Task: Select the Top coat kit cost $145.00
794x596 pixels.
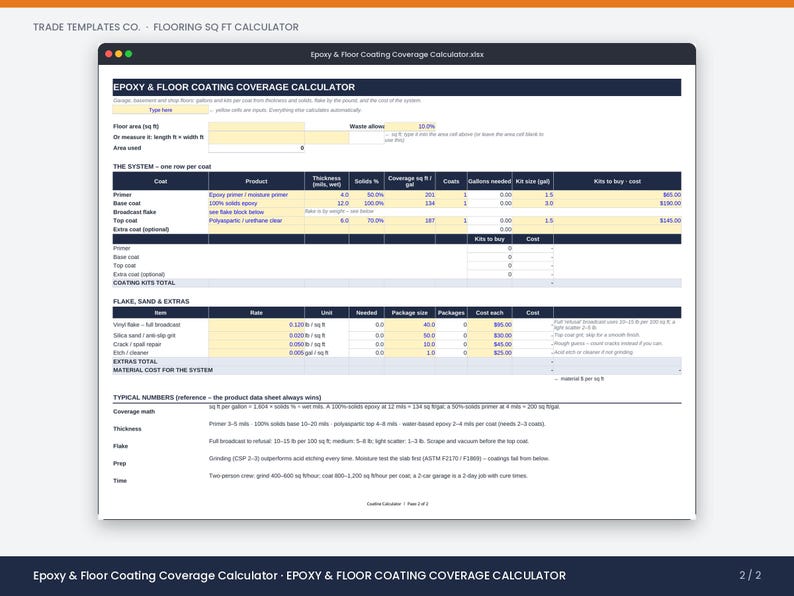Action: tap(617, 221)
